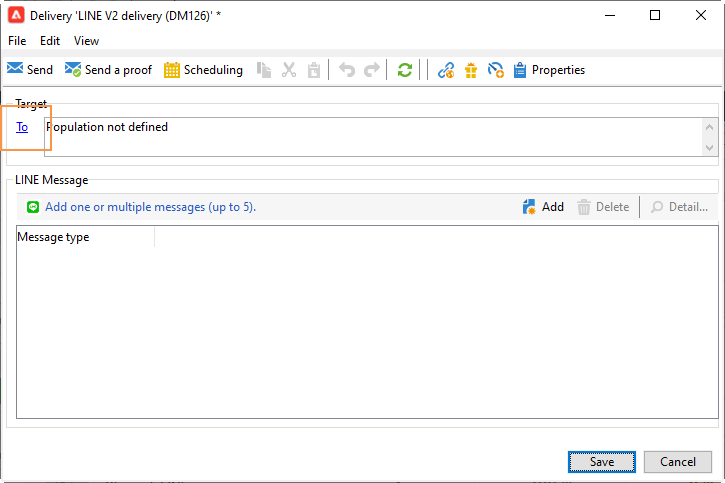Click the clipboard paste icon
The width and height of the screenshot is (725, 483).
click(x=314, y=70)
